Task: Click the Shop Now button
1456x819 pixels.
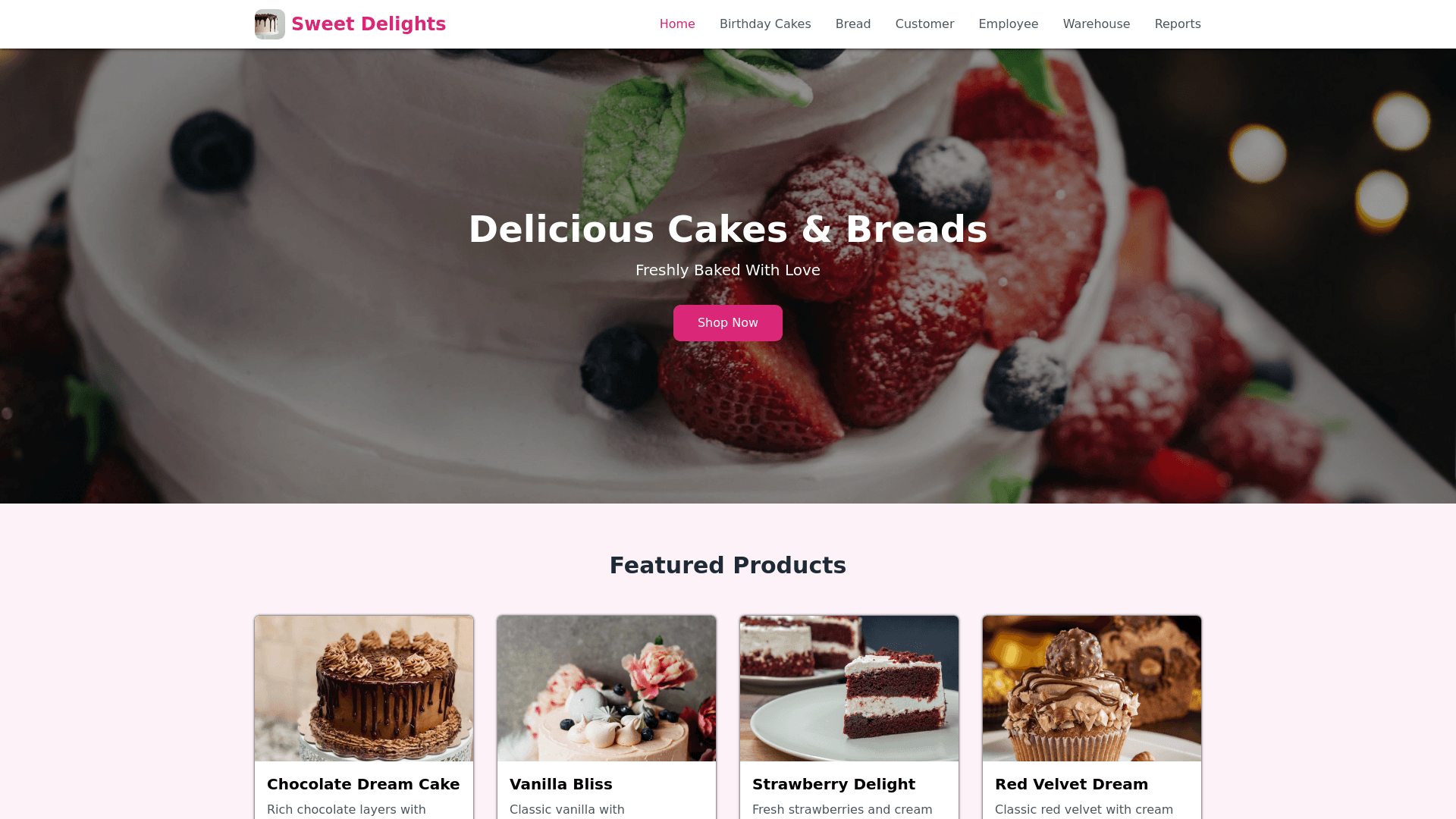Action: click(x=728, y=323)
